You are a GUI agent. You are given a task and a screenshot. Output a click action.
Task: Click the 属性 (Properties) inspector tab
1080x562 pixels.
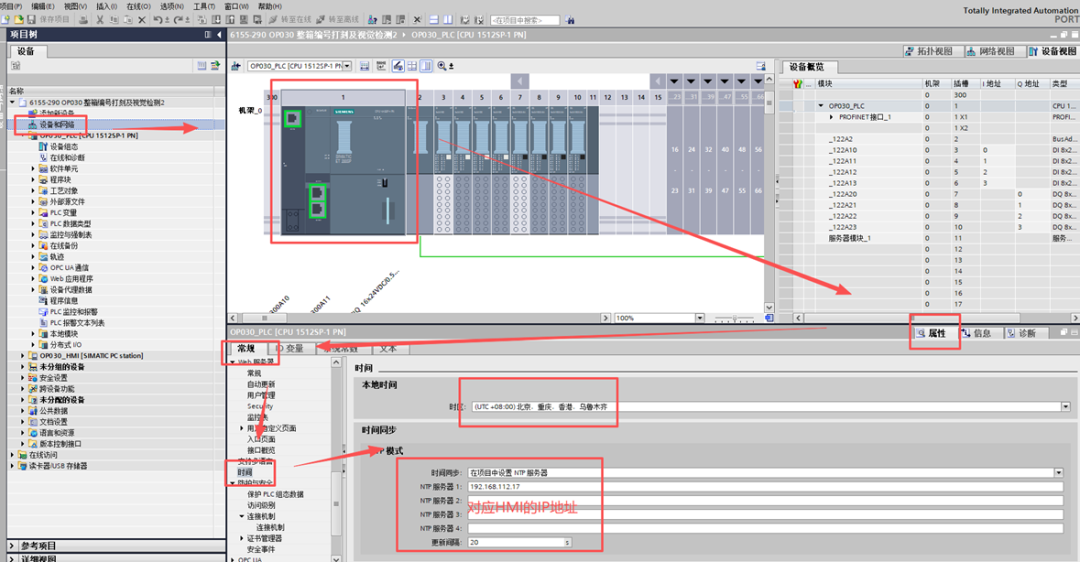click(x=935, y=333)
